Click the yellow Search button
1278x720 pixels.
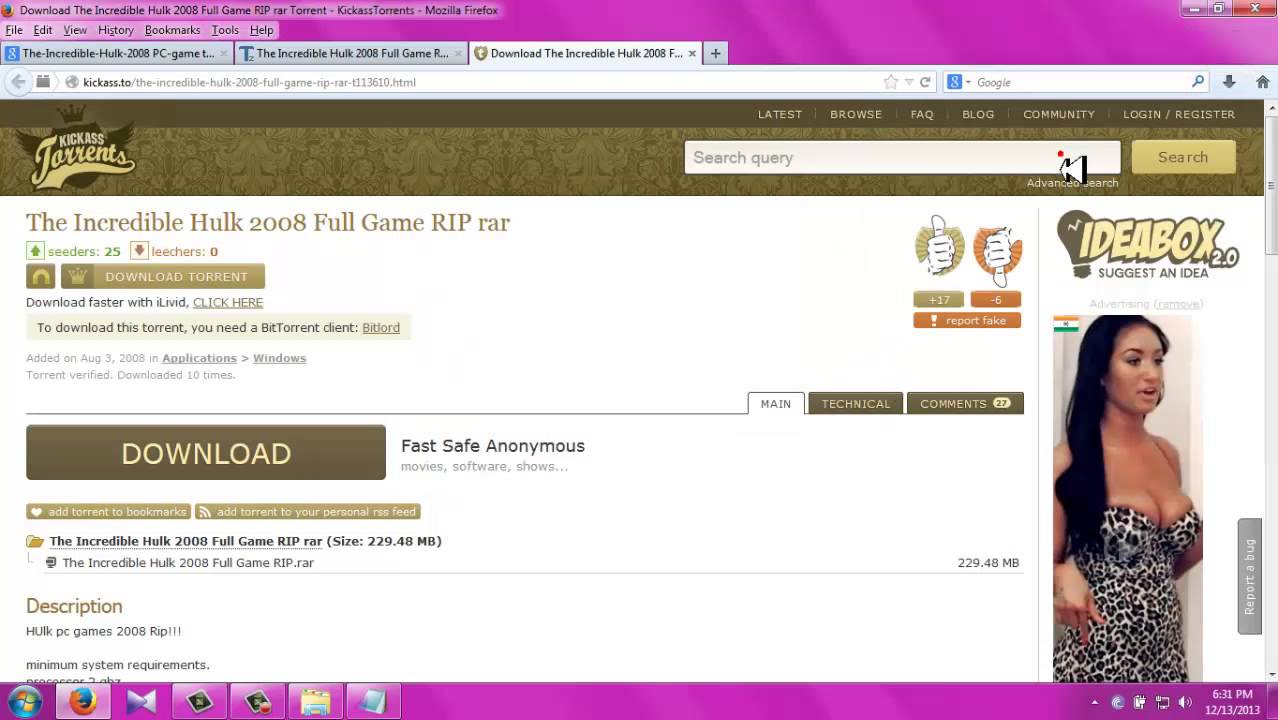pos(1183,157)
